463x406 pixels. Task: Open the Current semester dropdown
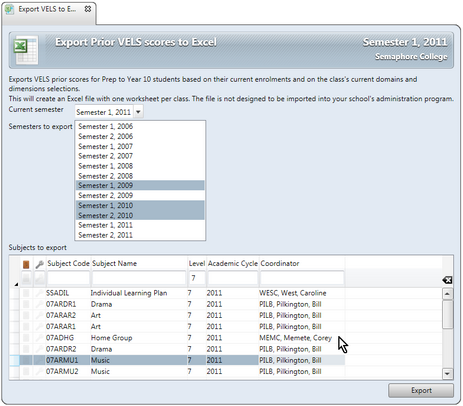pyautogui.click(x=138, y=112)
